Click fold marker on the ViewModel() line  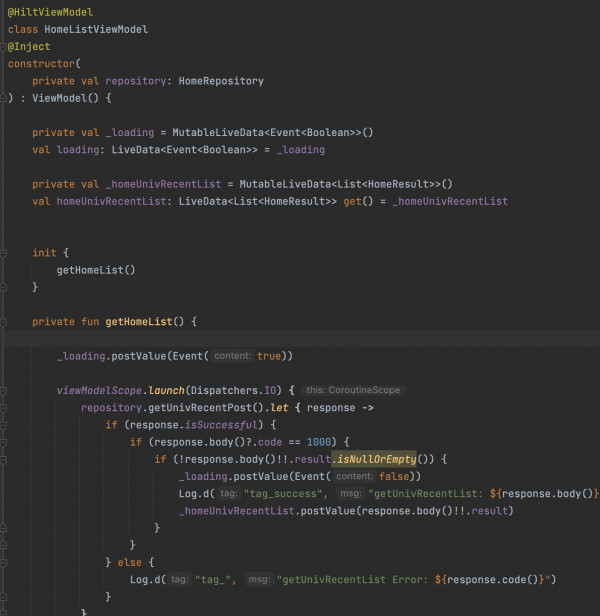(x=2, y=98)
